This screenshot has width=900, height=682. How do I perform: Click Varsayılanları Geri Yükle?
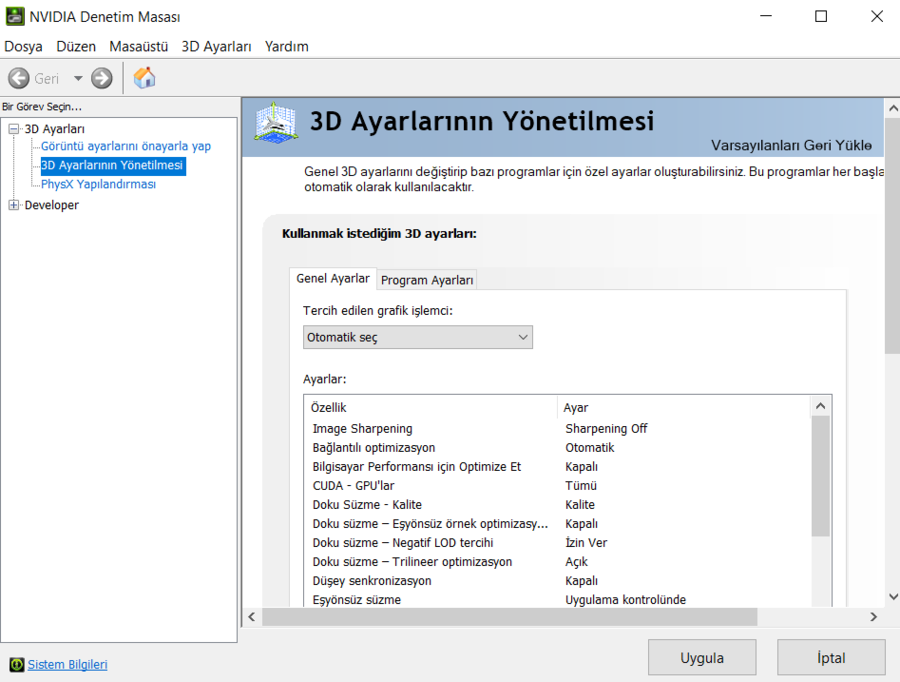click(792, 145)
